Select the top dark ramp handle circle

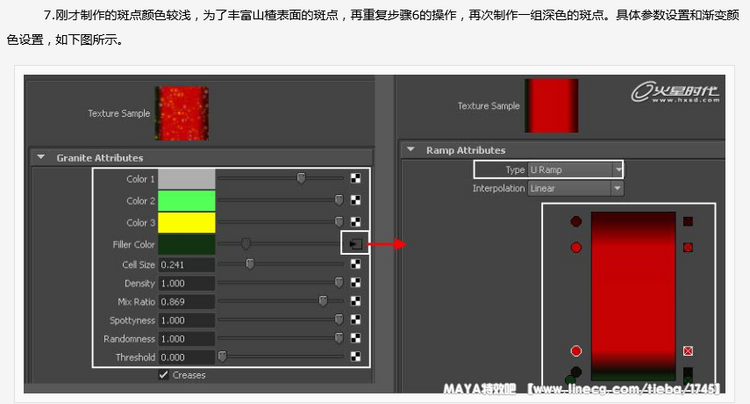click(x=576, y=221)
